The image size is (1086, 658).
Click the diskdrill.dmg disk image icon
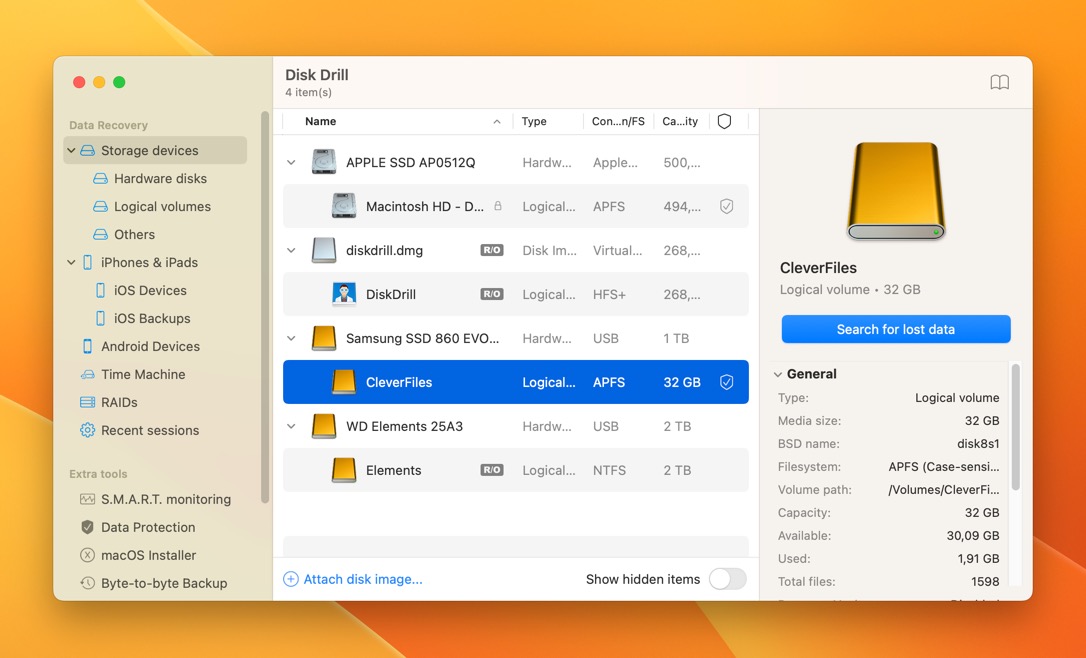coord(323,250)
